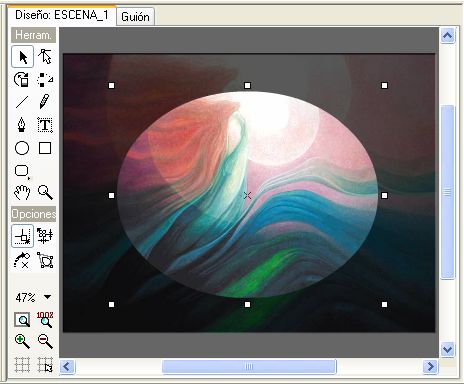Click the vertical scrollbar down arrow

pos(447,350)
